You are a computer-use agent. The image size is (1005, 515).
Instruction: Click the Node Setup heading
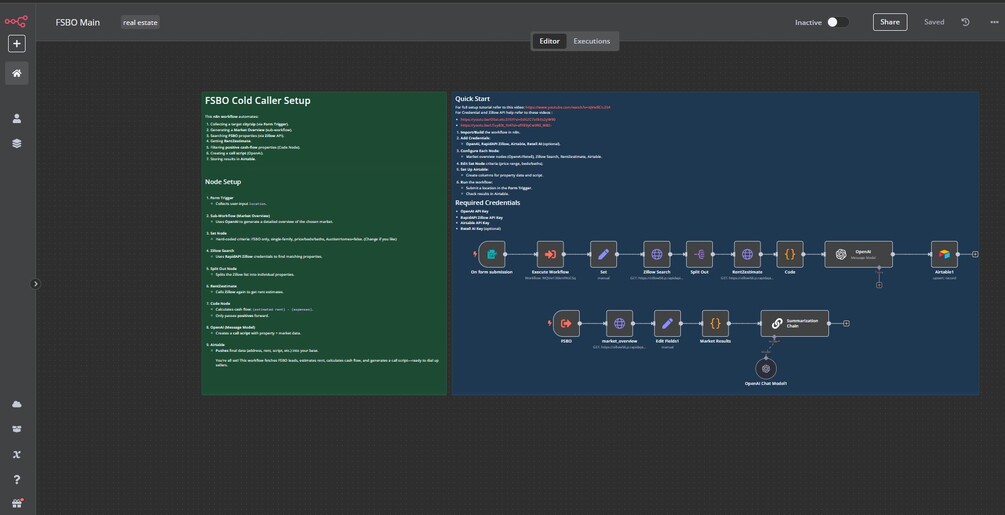223,182
